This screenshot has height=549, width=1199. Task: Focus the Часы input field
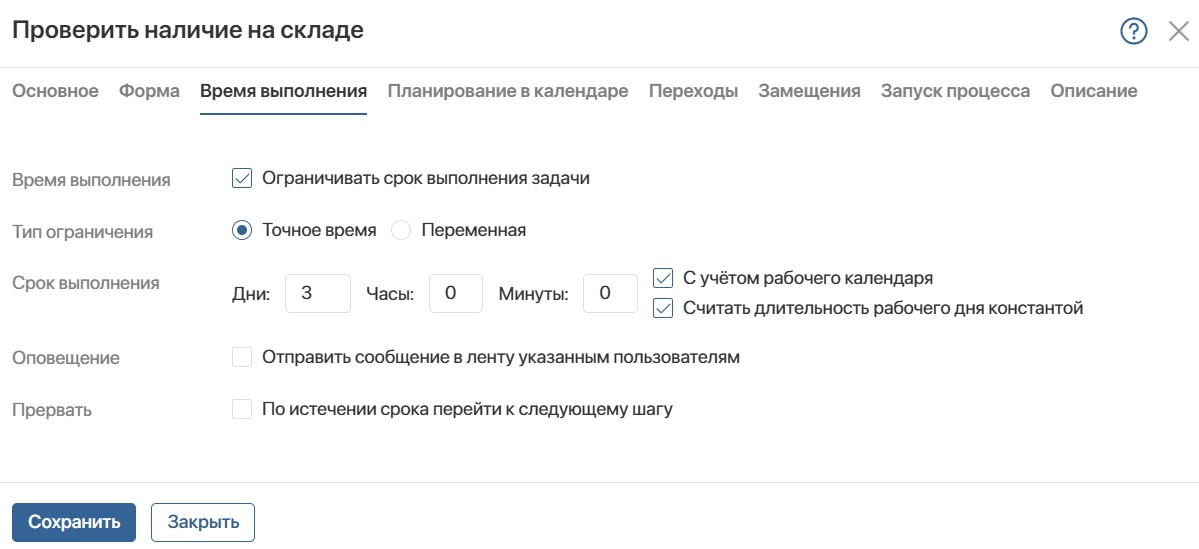[456, 294]
